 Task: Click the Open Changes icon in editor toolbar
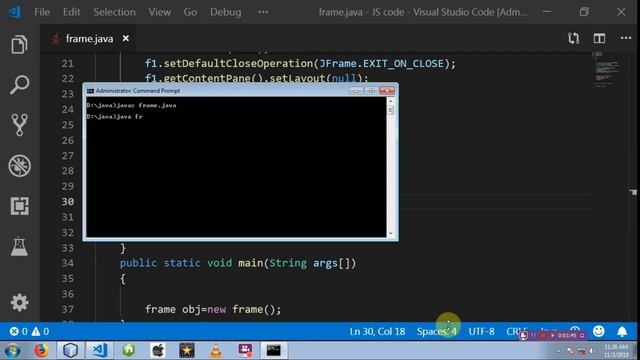(573, 38)
